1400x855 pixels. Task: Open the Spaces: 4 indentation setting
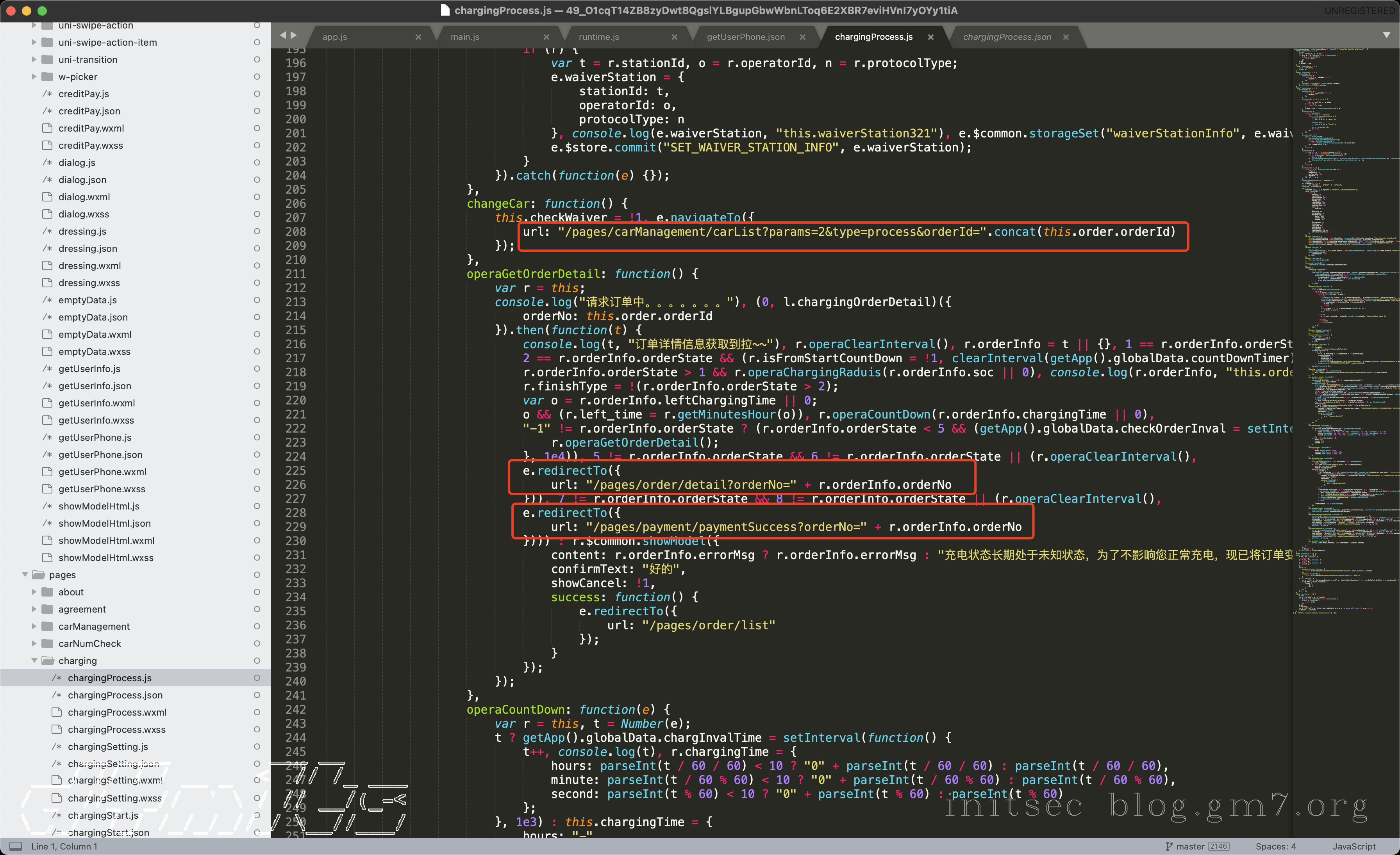point(1275,846)
